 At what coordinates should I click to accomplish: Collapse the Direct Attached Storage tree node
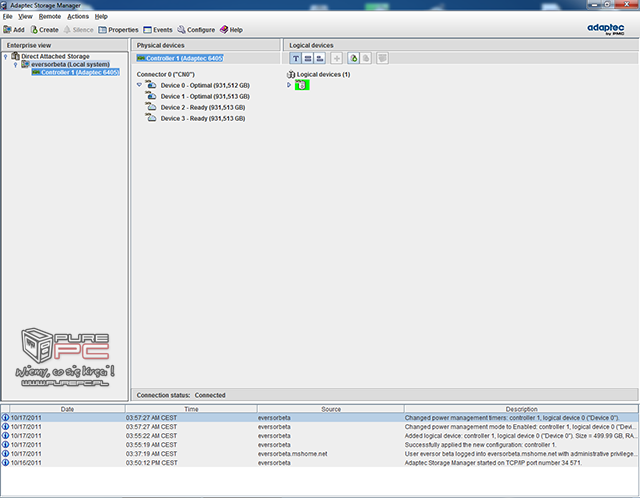pos(5,57)
